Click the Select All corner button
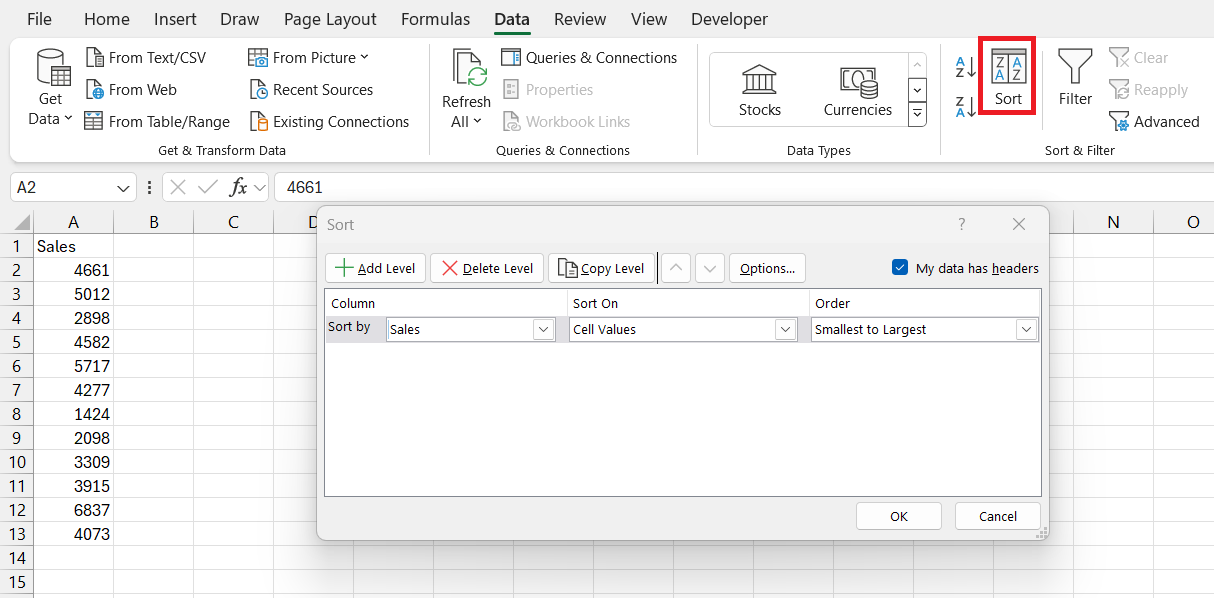The width and height of the screenshot is (1214, 598). click(x=16, y=222)
